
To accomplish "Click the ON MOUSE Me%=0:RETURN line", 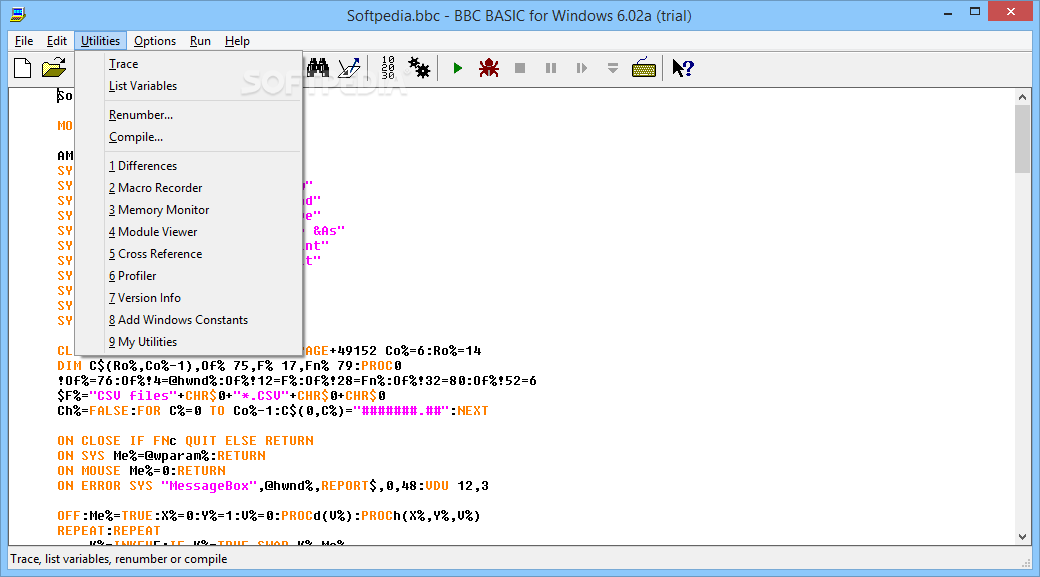I will click(141, 470).
